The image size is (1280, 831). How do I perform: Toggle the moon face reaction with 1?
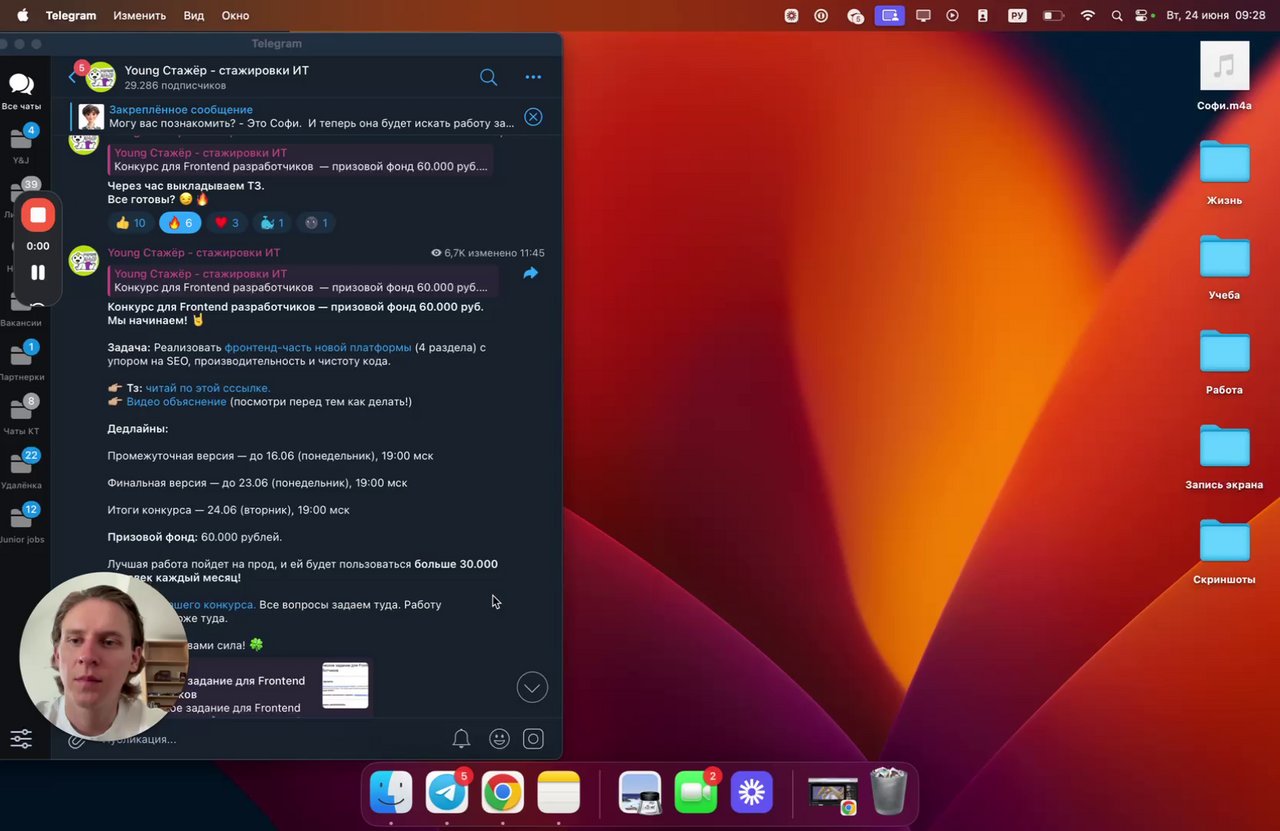(x=316, y=223)
